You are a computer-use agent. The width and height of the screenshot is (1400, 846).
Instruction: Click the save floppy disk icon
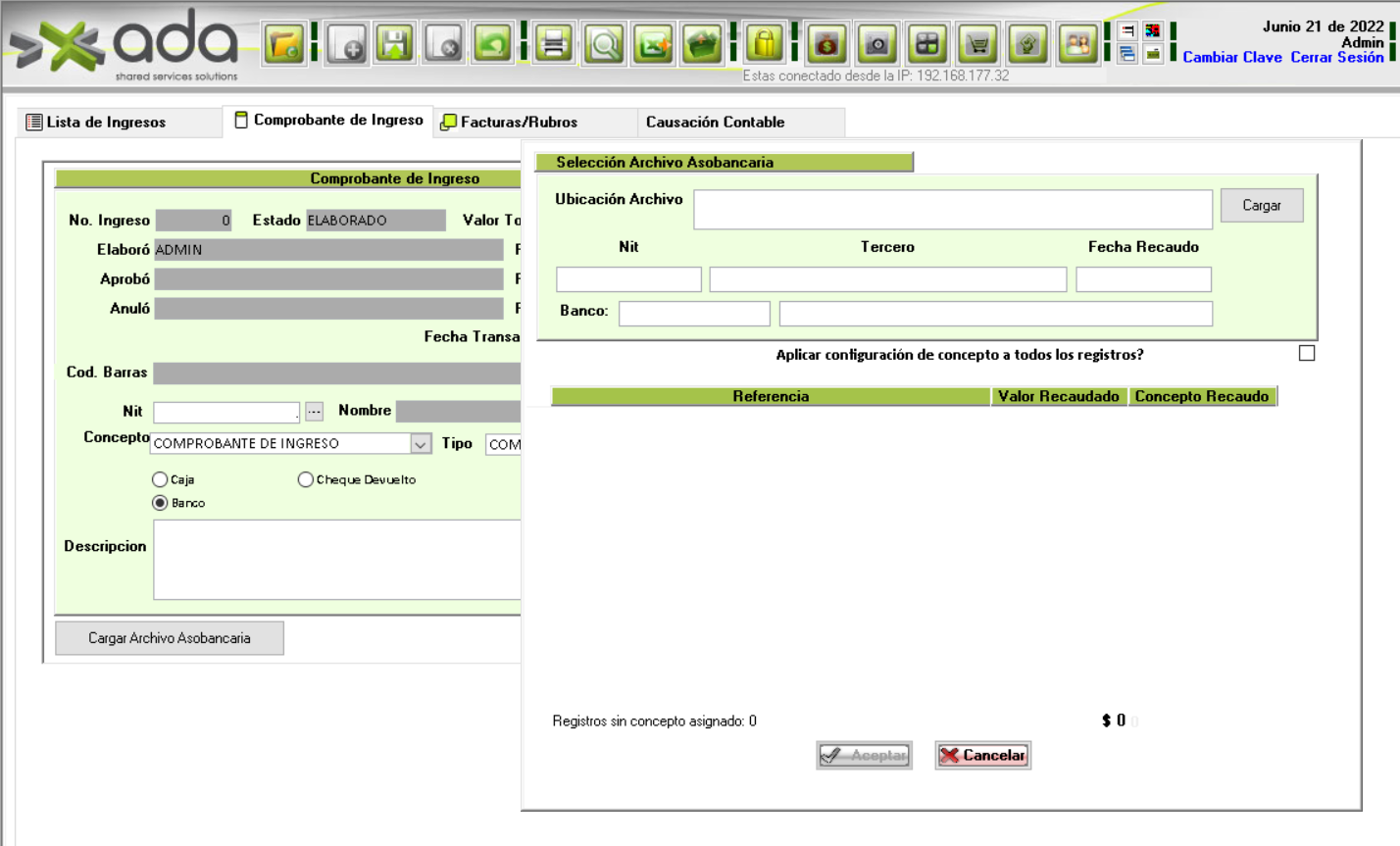tap(394, 44)
